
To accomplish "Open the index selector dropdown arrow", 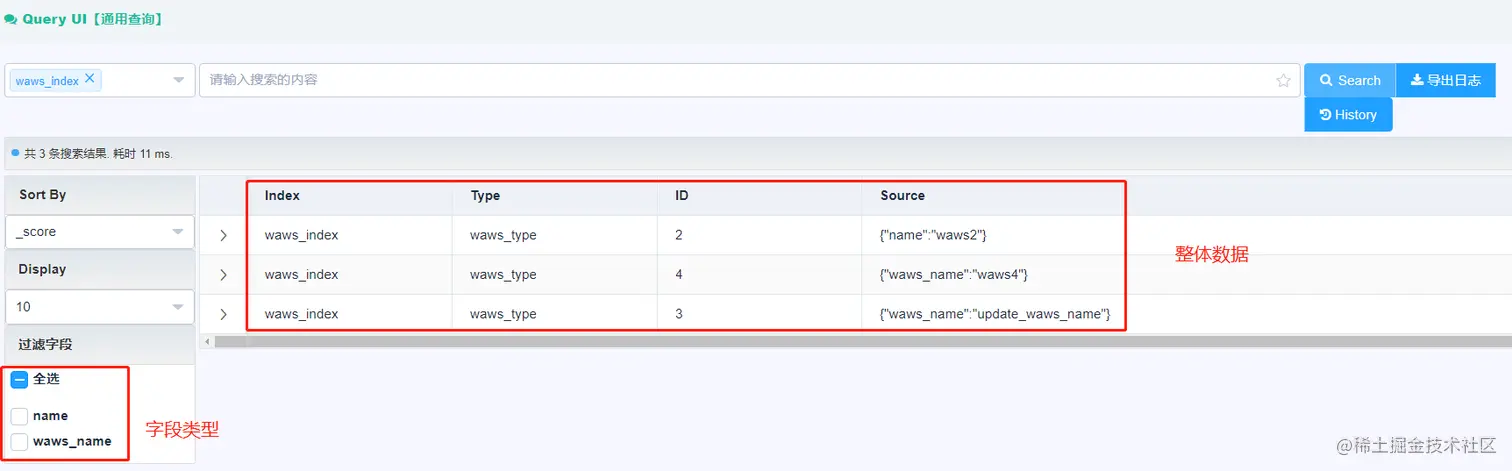I will coord(179,80).
